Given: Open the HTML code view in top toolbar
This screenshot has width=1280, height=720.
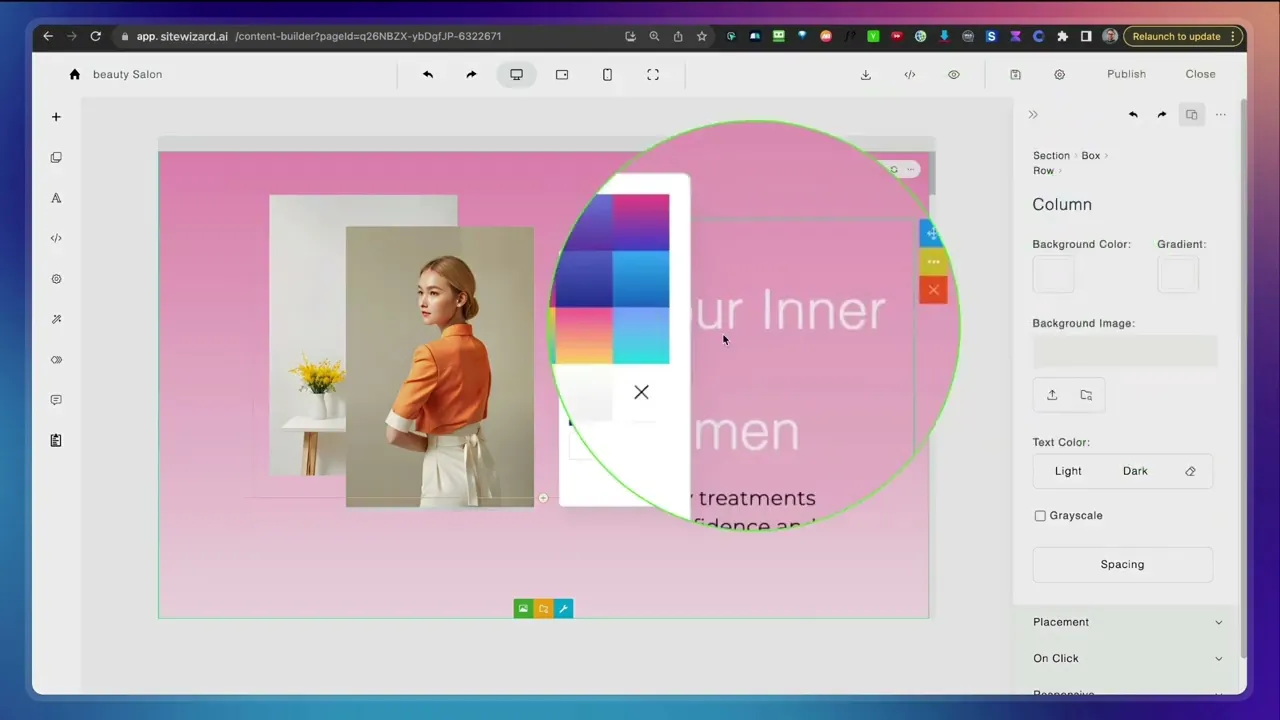Looking at the screenshot, I should (x=910, y=74).
